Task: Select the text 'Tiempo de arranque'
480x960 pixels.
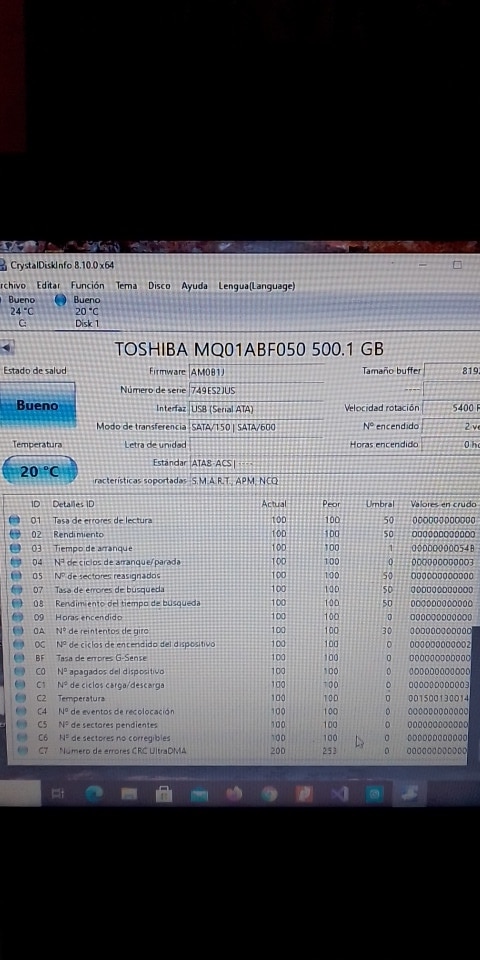Action: click(93, 549)
